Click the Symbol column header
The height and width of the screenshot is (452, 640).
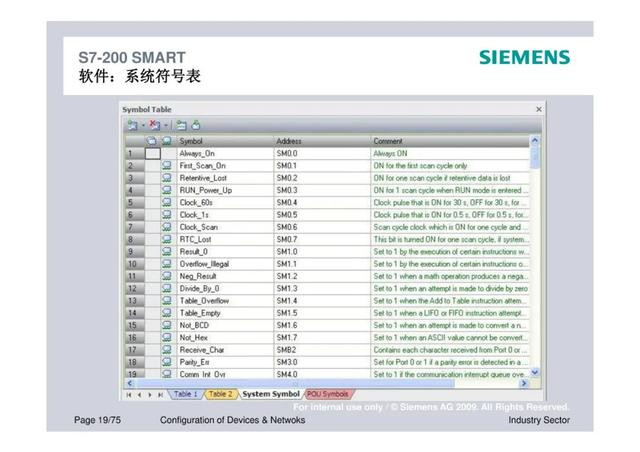tap(225, 141)
